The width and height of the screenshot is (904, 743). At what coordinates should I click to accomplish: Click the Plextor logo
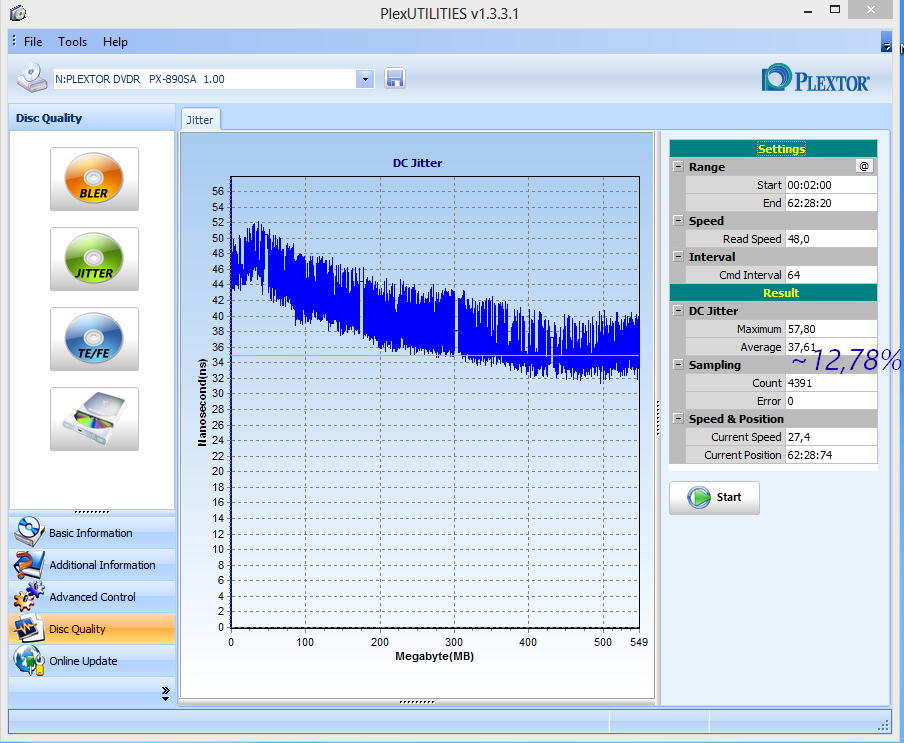(815, 78)
